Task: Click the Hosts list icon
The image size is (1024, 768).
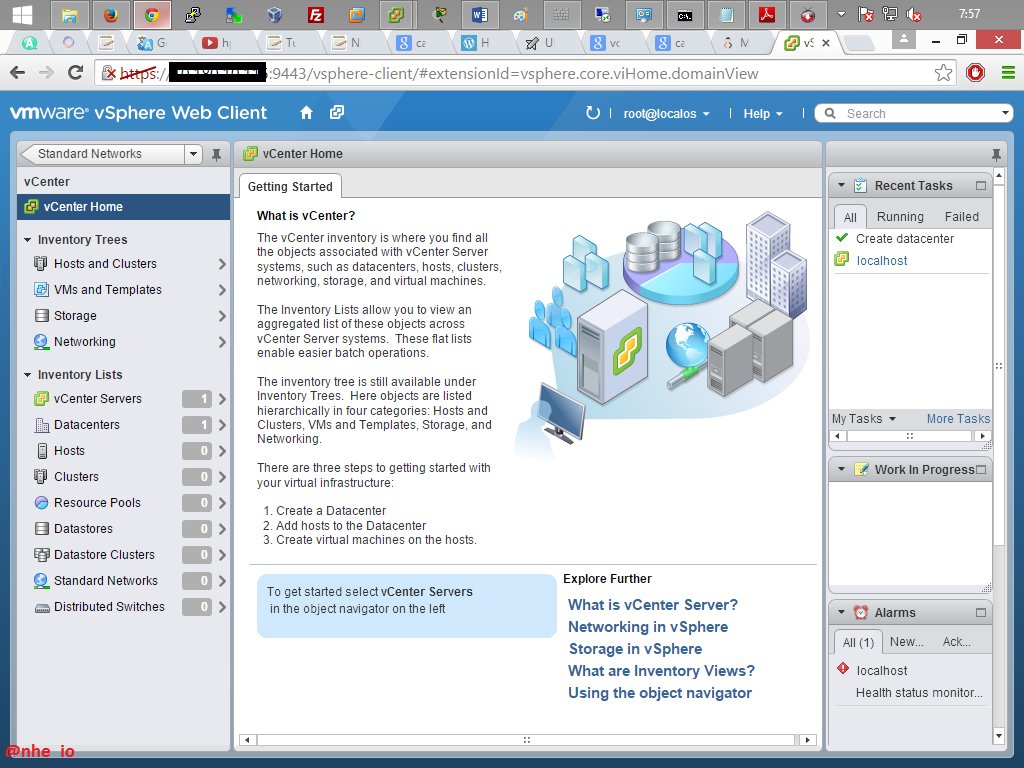Action: pyautogui.click(x=42, y=451)
